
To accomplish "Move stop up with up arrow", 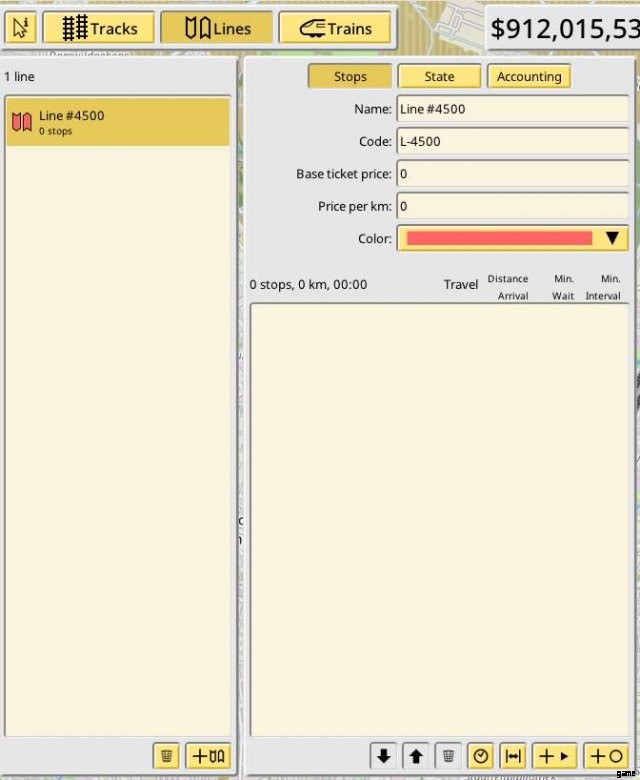I will [417, 756].
